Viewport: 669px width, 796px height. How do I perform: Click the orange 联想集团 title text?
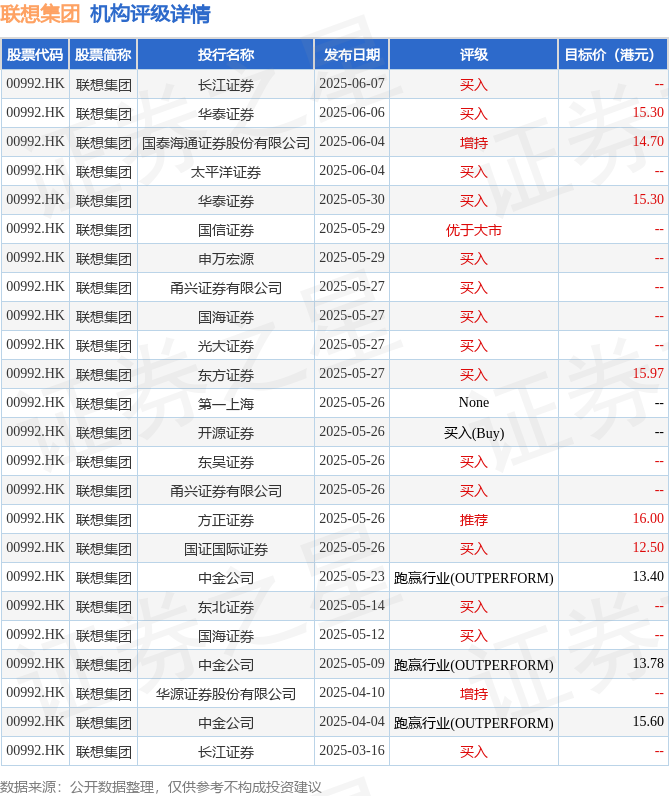tap(40, 14)
